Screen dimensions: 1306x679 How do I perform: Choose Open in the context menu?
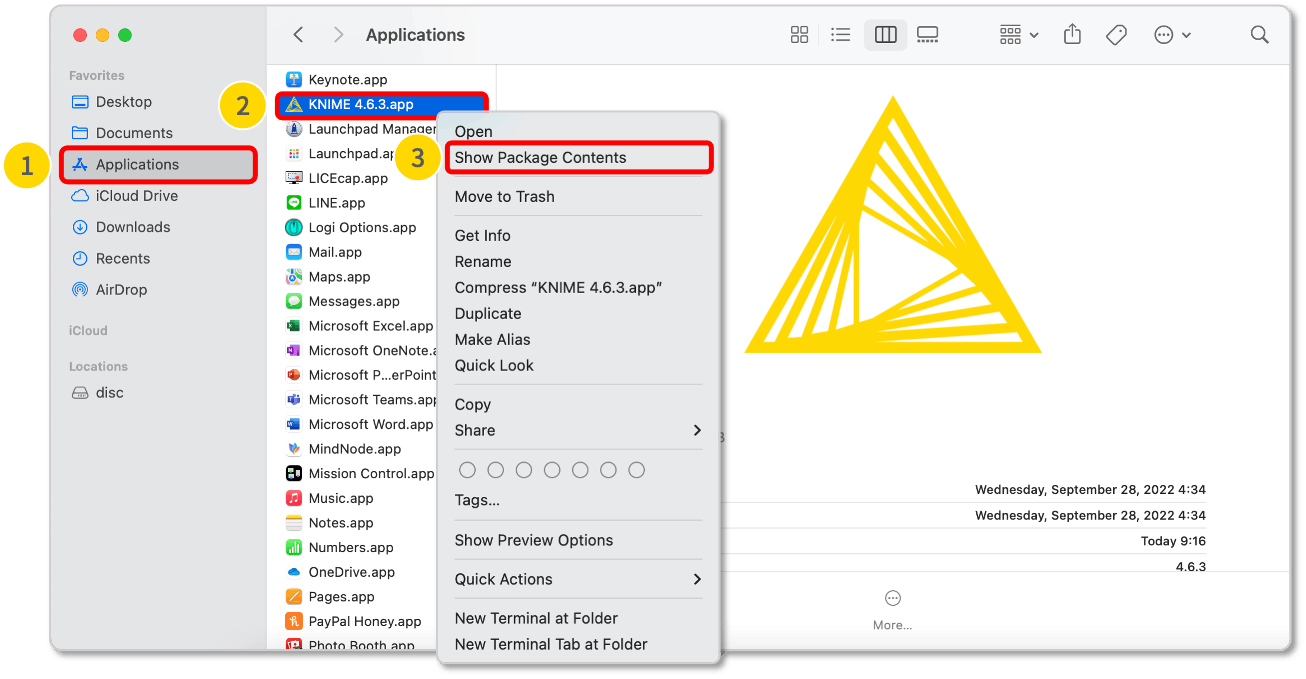473,132
